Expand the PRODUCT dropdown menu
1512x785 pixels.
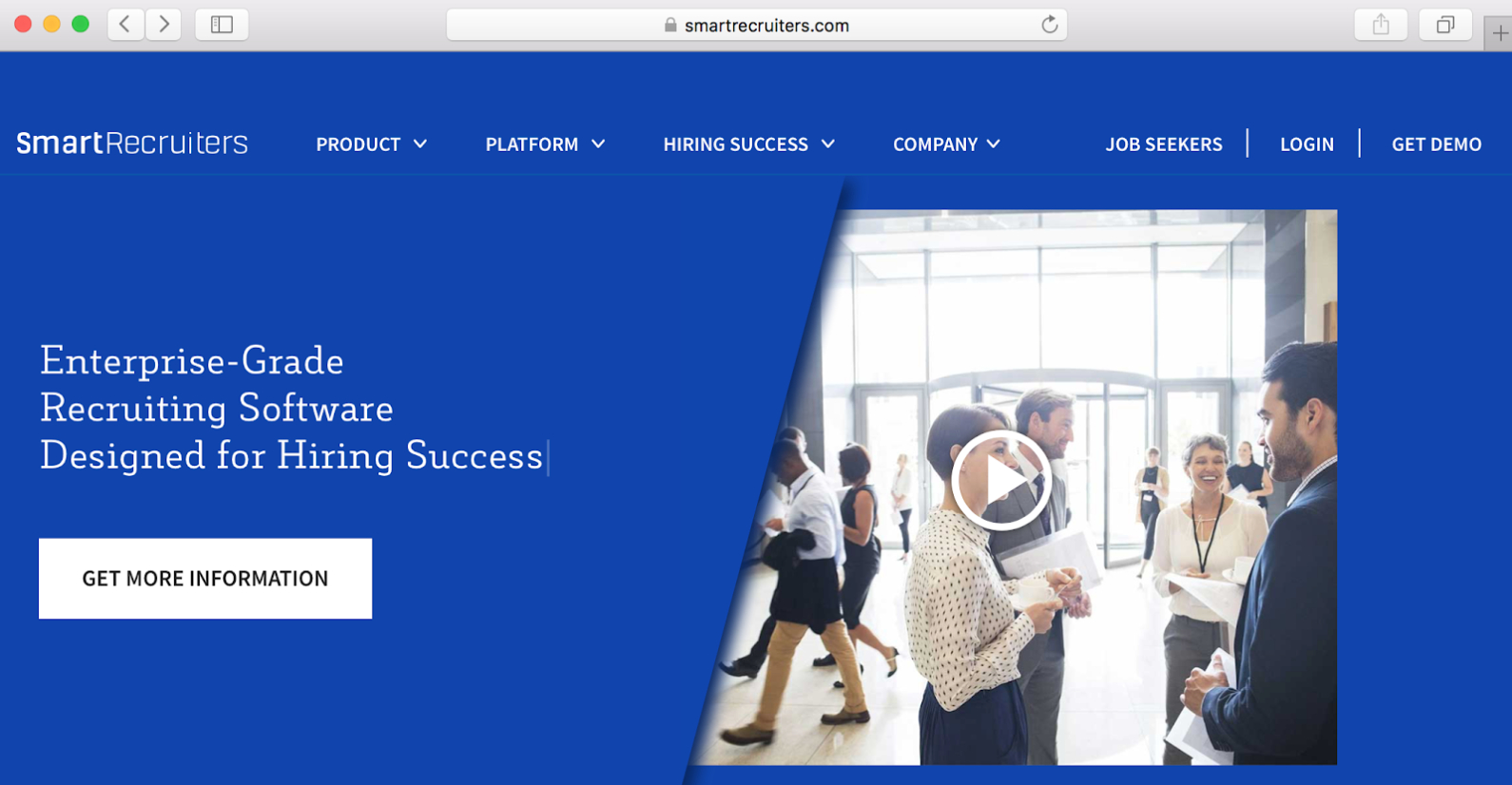(x=371, y=144)
